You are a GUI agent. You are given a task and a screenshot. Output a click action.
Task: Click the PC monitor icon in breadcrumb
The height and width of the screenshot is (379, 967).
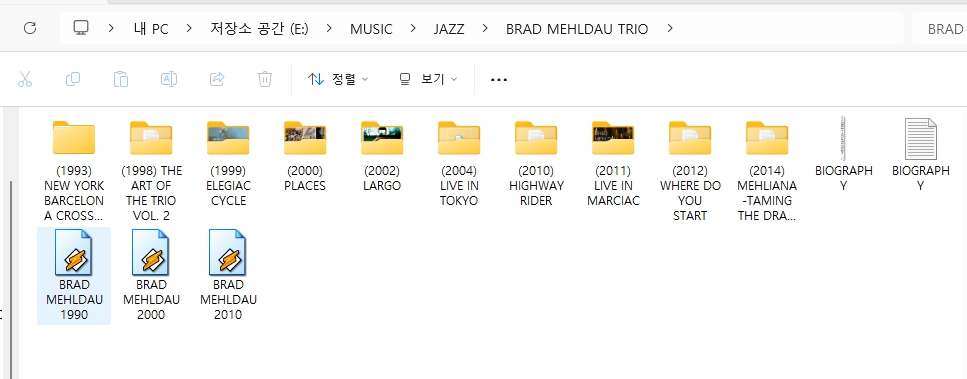81,28
